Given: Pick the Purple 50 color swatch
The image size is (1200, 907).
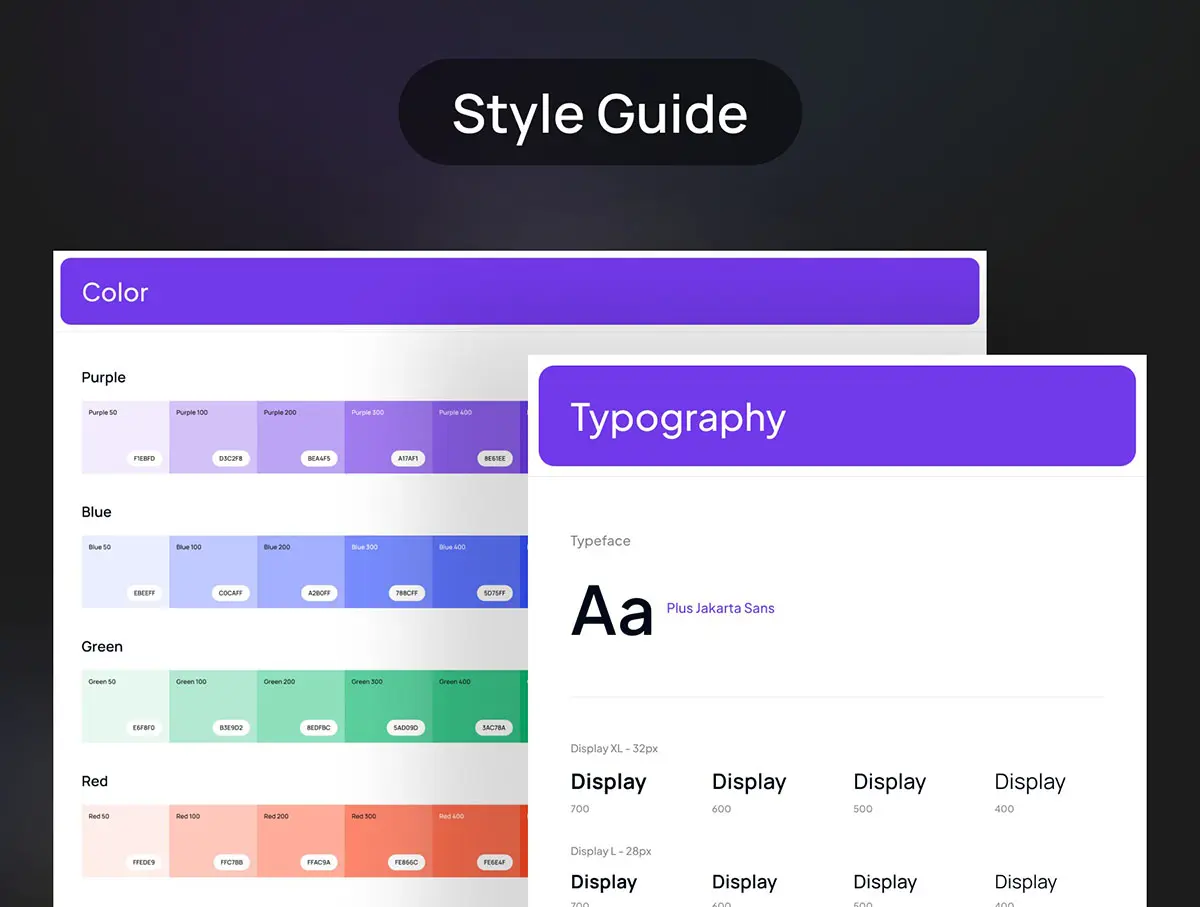Looking at the screenshot, I should tap(125, 436).
